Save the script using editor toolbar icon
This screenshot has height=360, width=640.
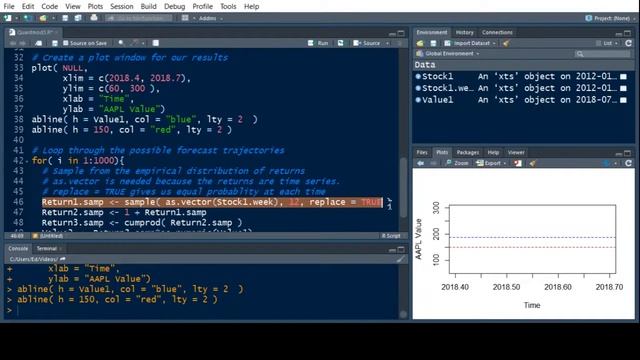55,43
